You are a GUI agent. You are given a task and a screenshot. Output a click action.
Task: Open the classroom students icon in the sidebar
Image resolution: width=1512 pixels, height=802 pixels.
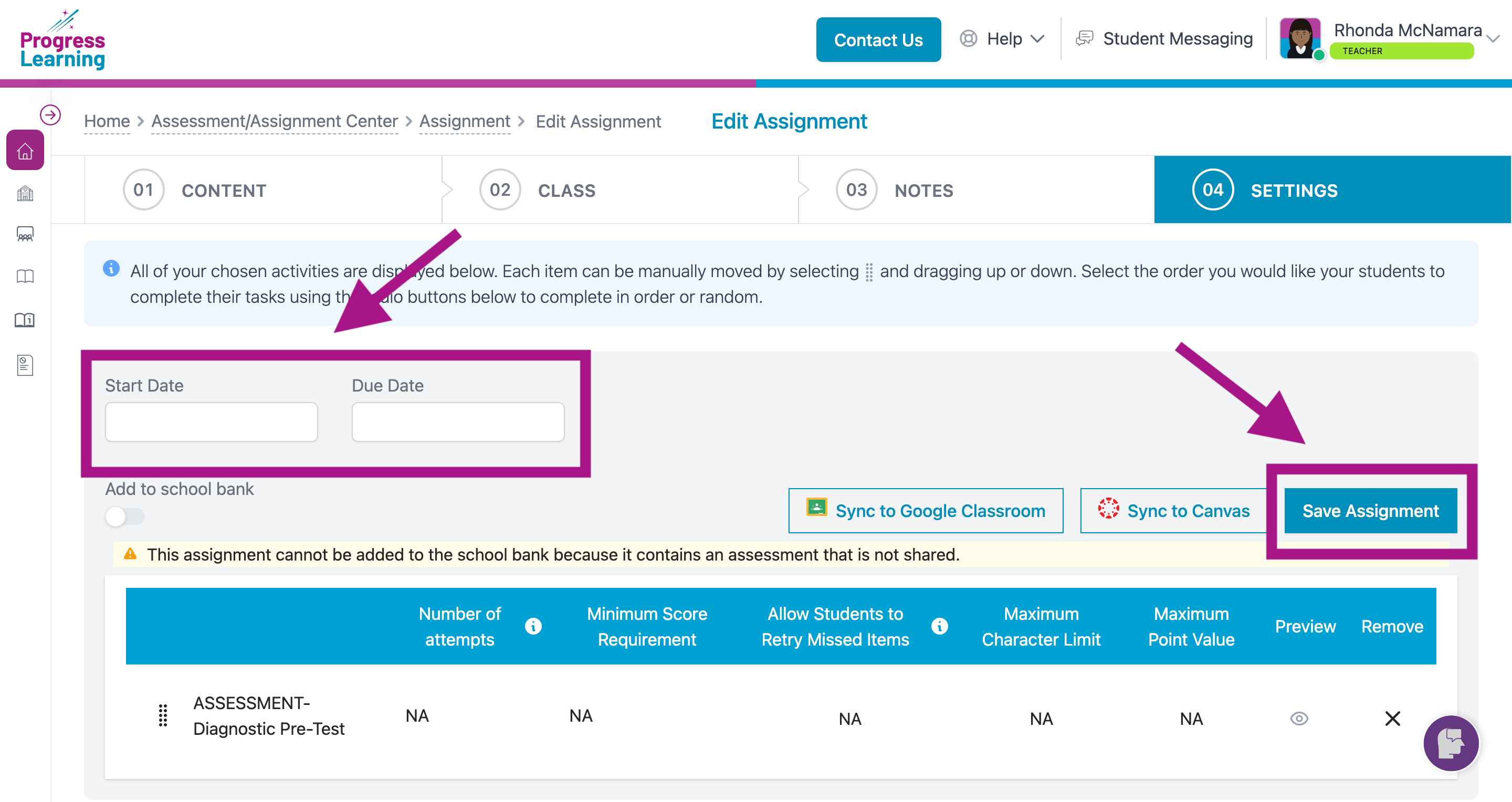[x=25, y=234]
